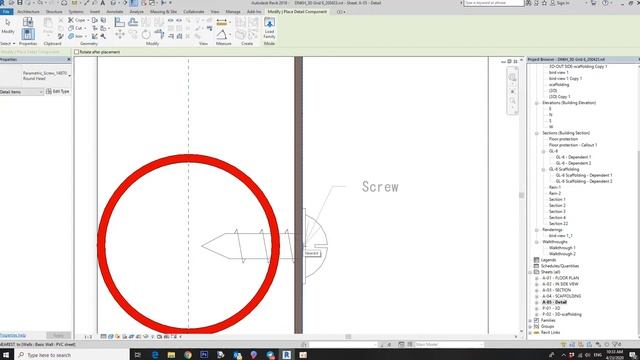The width and height of the screenshot is (640, 360).
Task: Toggle the Properties palette ribbon button
Action: [28, 34]
